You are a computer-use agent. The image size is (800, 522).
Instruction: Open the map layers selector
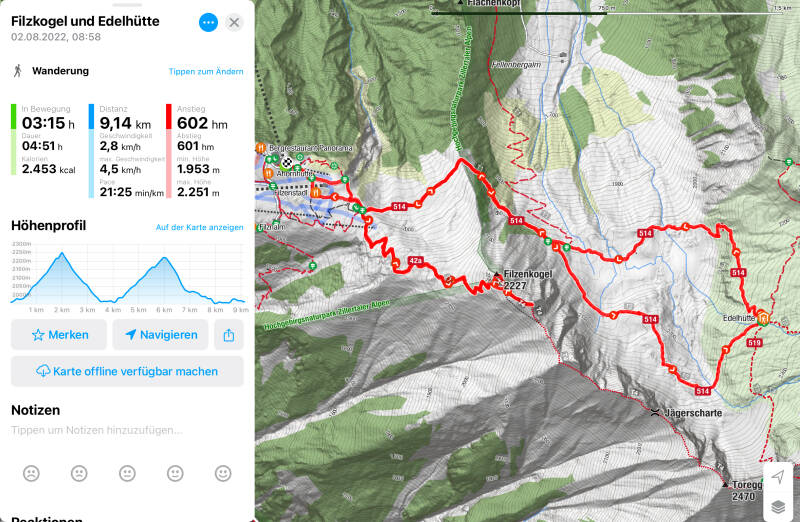[777, 507]
